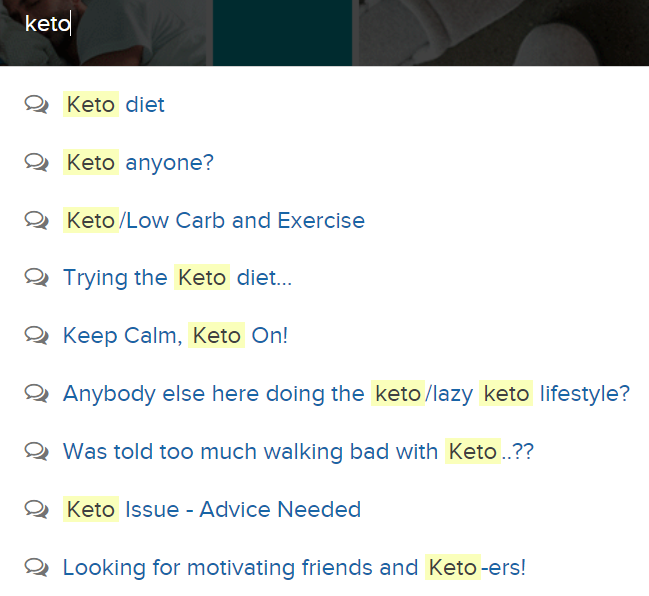Viewport: 649px width, 596px height.
Task: Open 'Anybody else here doing the keto/lazy keto lifestyle?'
Action: click(346, 393)
